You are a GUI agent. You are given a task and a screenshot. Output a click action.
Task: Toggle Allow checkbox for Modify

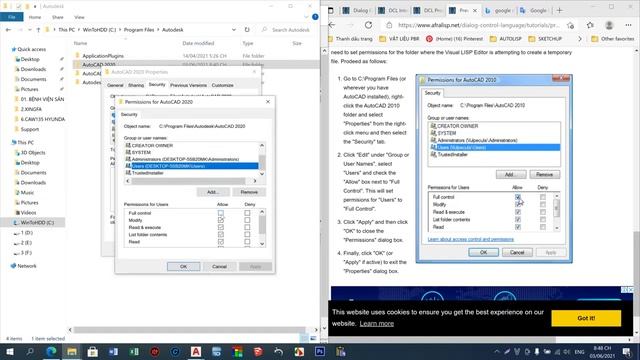[221, 220]
